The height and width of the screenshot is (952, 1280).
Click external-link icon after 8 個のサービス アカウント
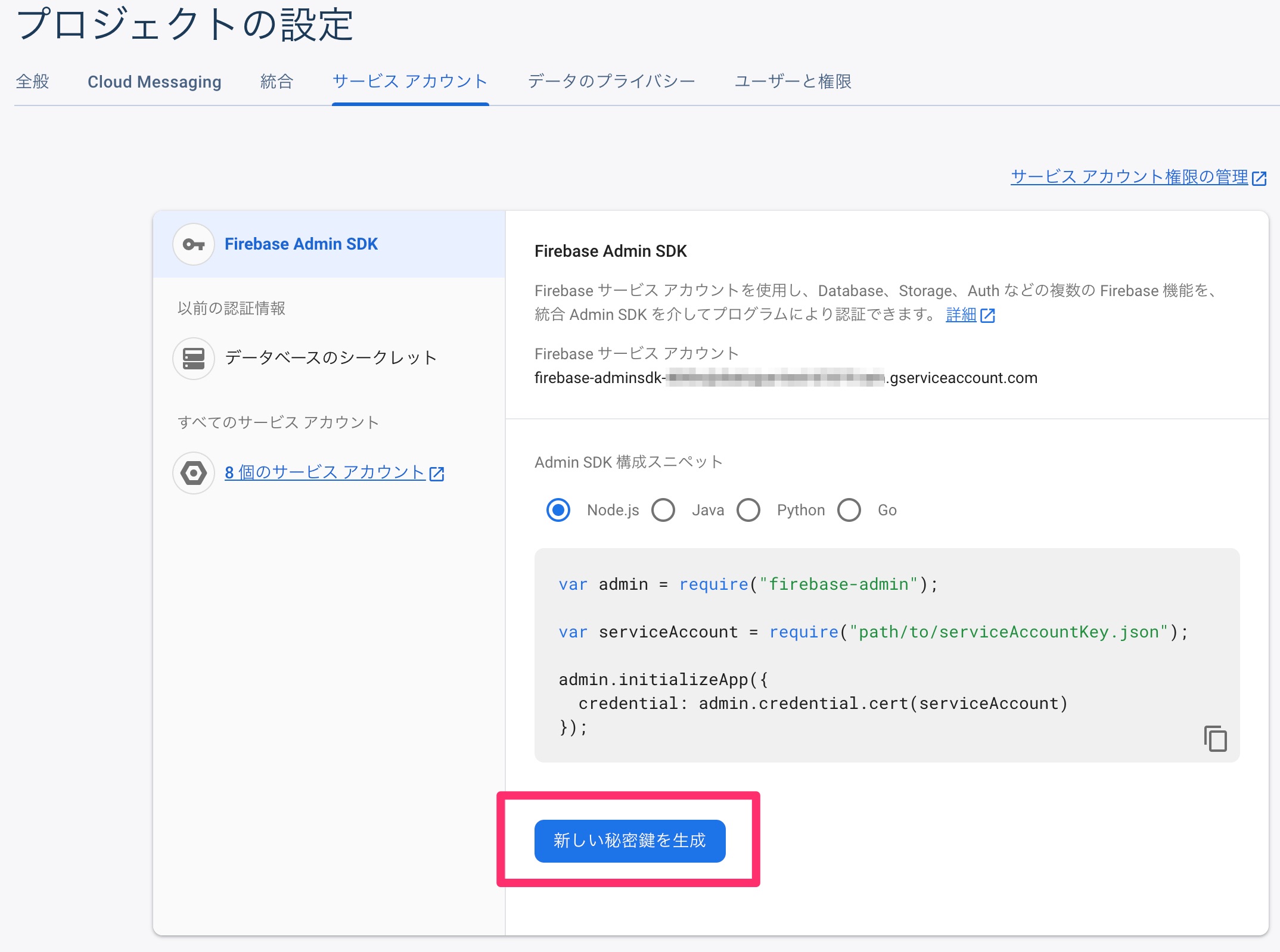click(x=437, y=474)
